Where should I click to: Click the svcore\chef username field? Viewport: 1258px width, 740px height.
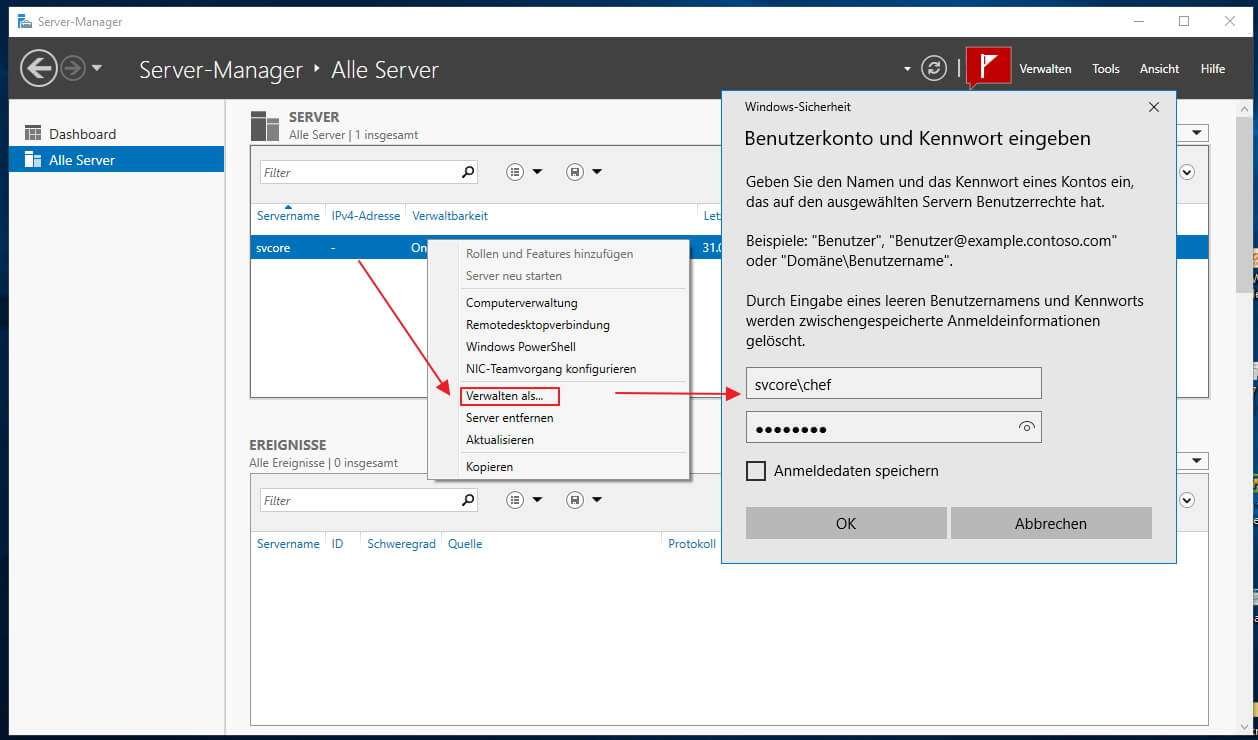[x=893, y=382]
